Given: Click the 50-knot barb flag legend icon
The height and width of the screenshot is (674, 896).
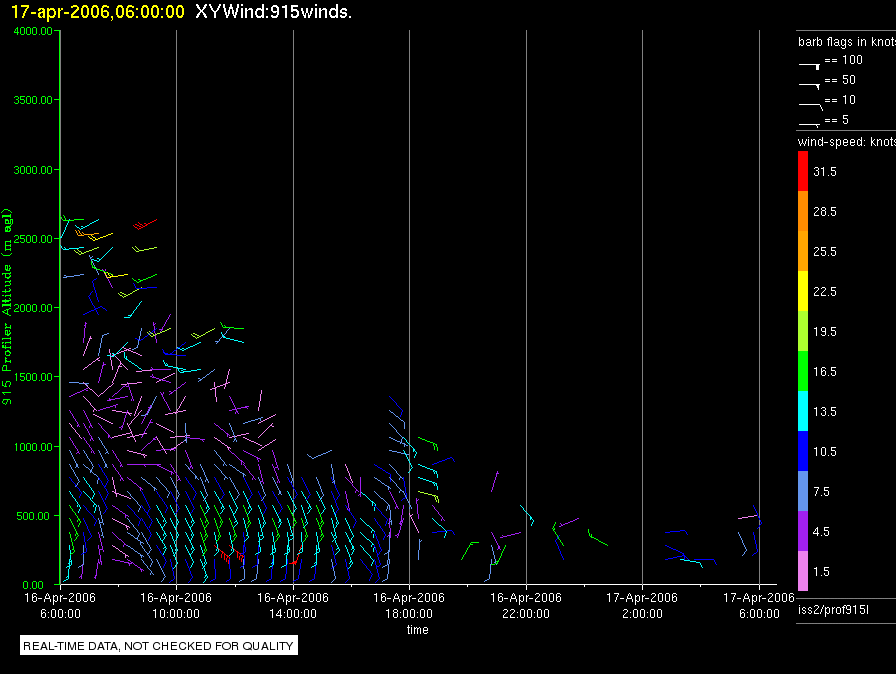Looking at the screenshot, I should click(810, 86).
